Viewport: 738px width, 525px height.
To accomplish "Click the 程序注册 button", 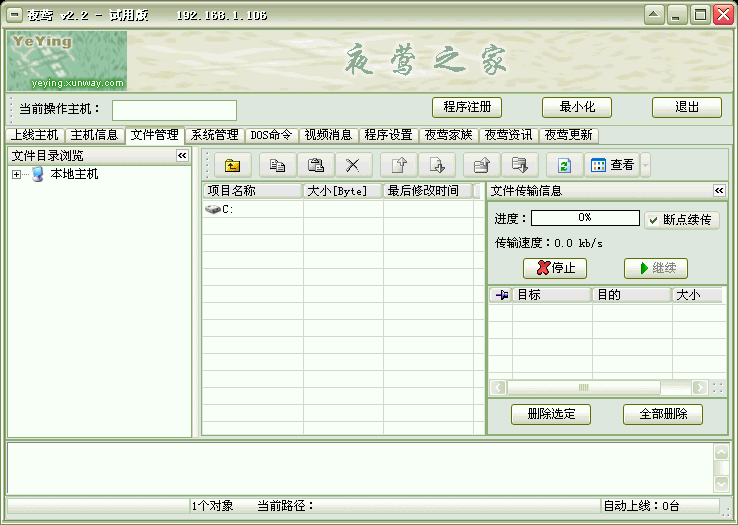I will coord(466,108).
